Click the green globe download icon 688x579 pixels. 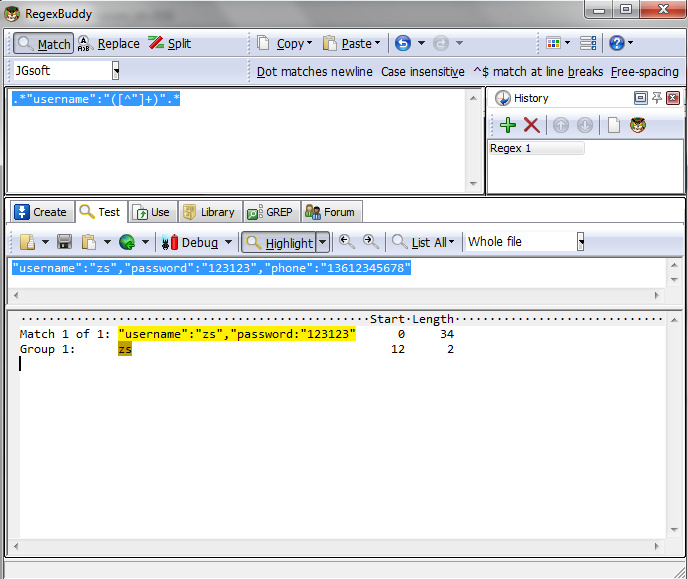coord(127,242)
